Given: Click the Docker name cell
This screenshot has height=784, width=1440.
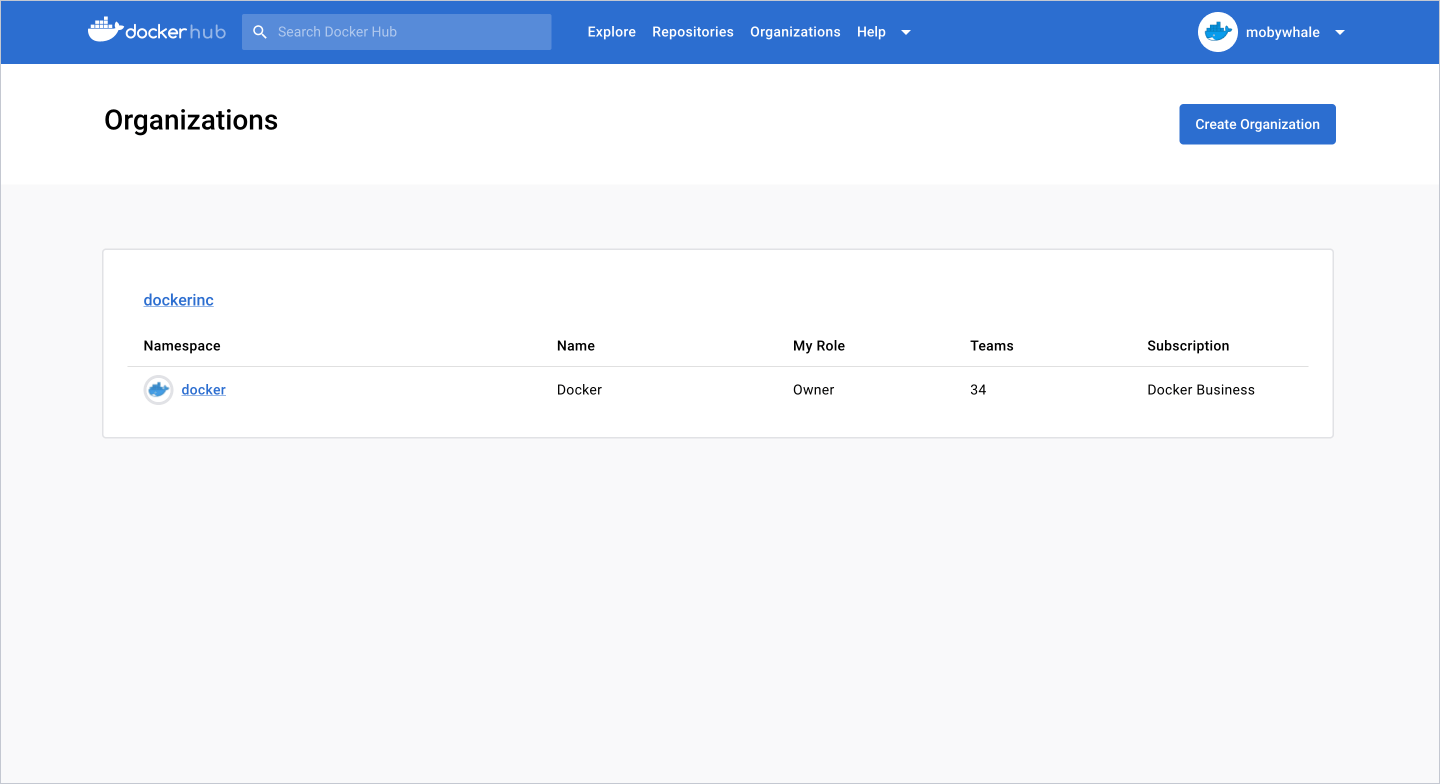Looking at the screenshot, I should 579,390.
